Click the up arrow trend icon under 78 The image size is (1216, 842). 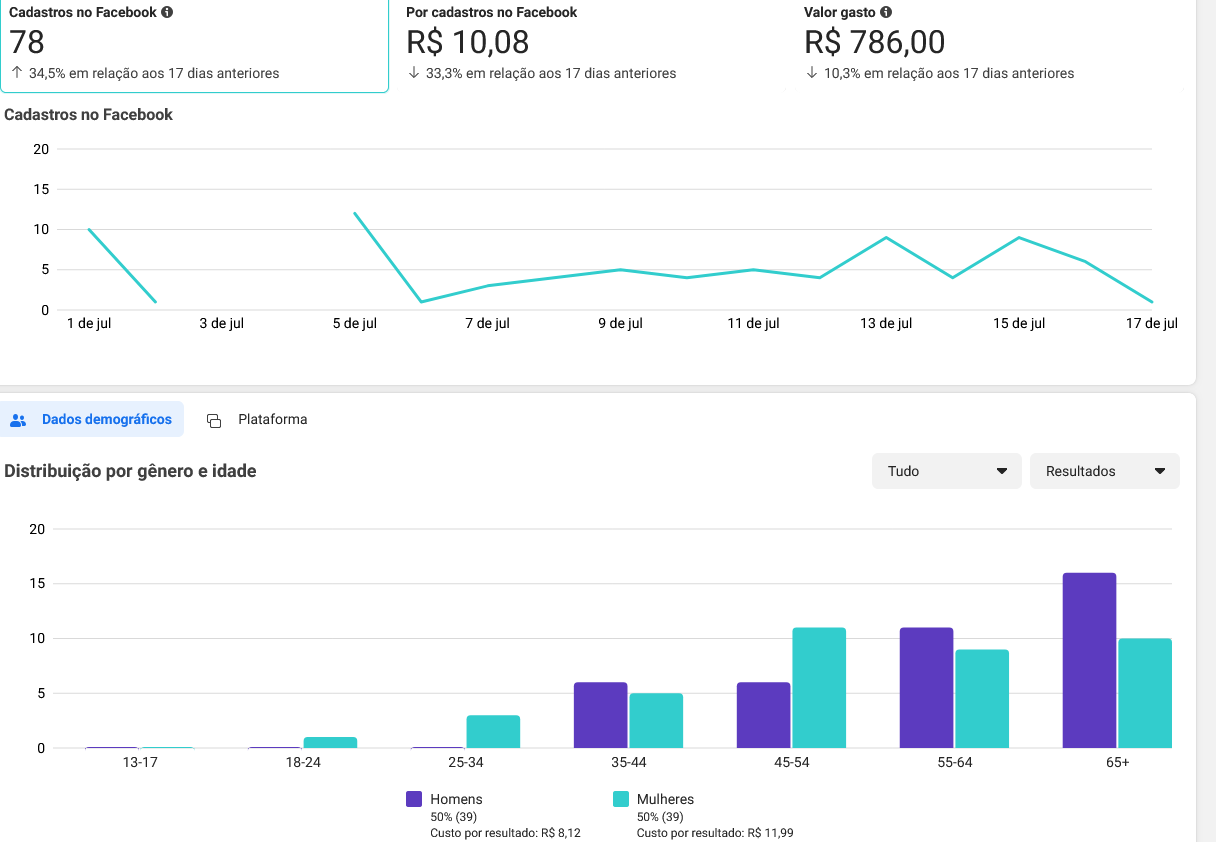17,73
